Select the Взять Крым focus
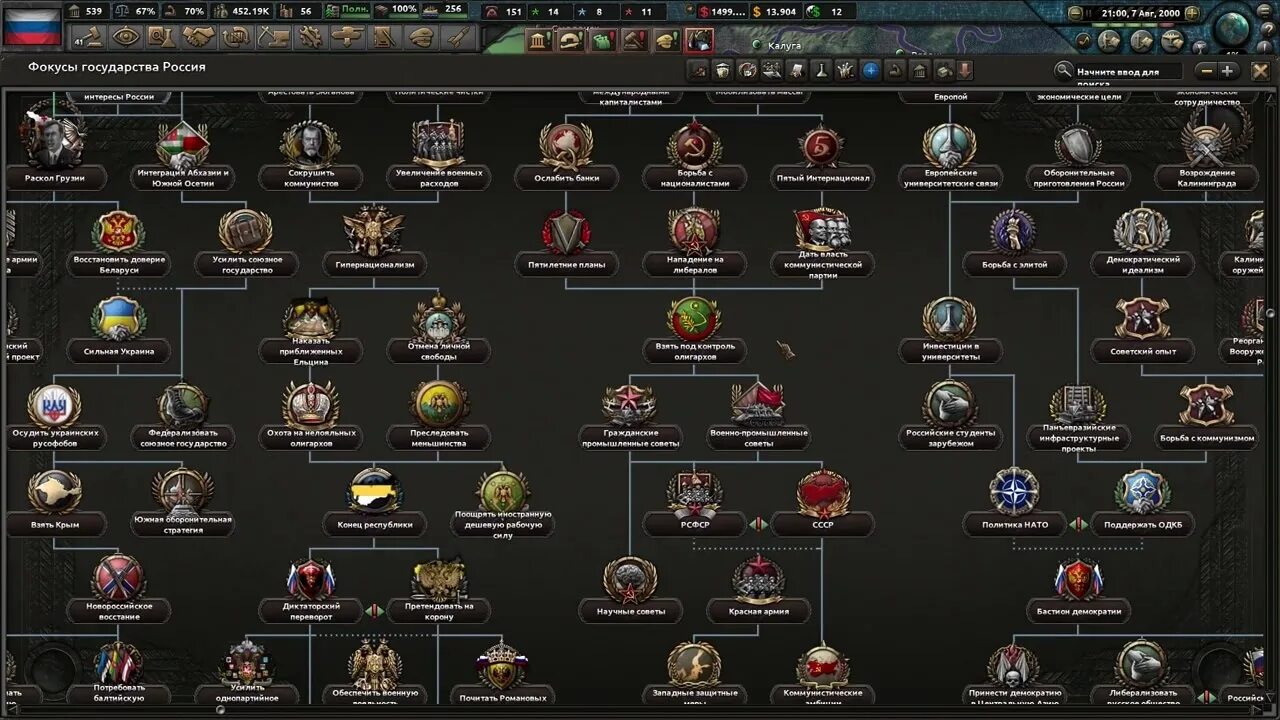The width and height of the screenshot is (1280, 720). [x=55, y=502]
